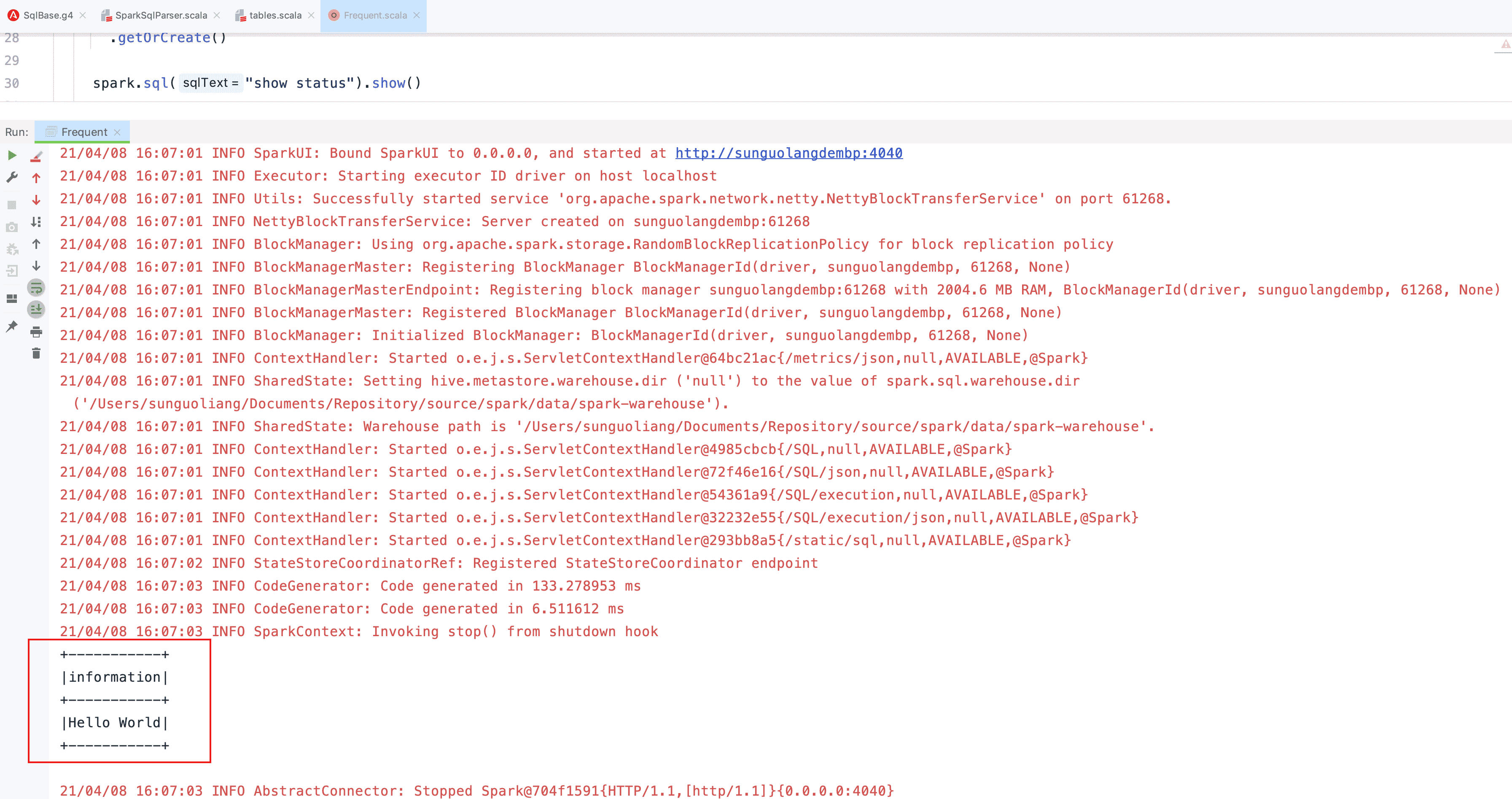The image size is (1512, 799).
Task: Jump to next error with red down arrow
Action: click(36, 200)
